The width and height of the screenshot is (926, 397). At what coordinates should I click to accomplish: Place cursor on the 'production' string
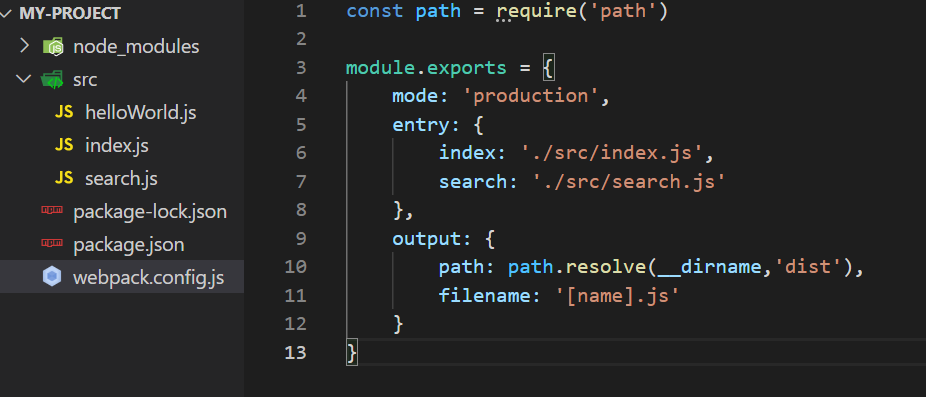[x=536, y=96]
